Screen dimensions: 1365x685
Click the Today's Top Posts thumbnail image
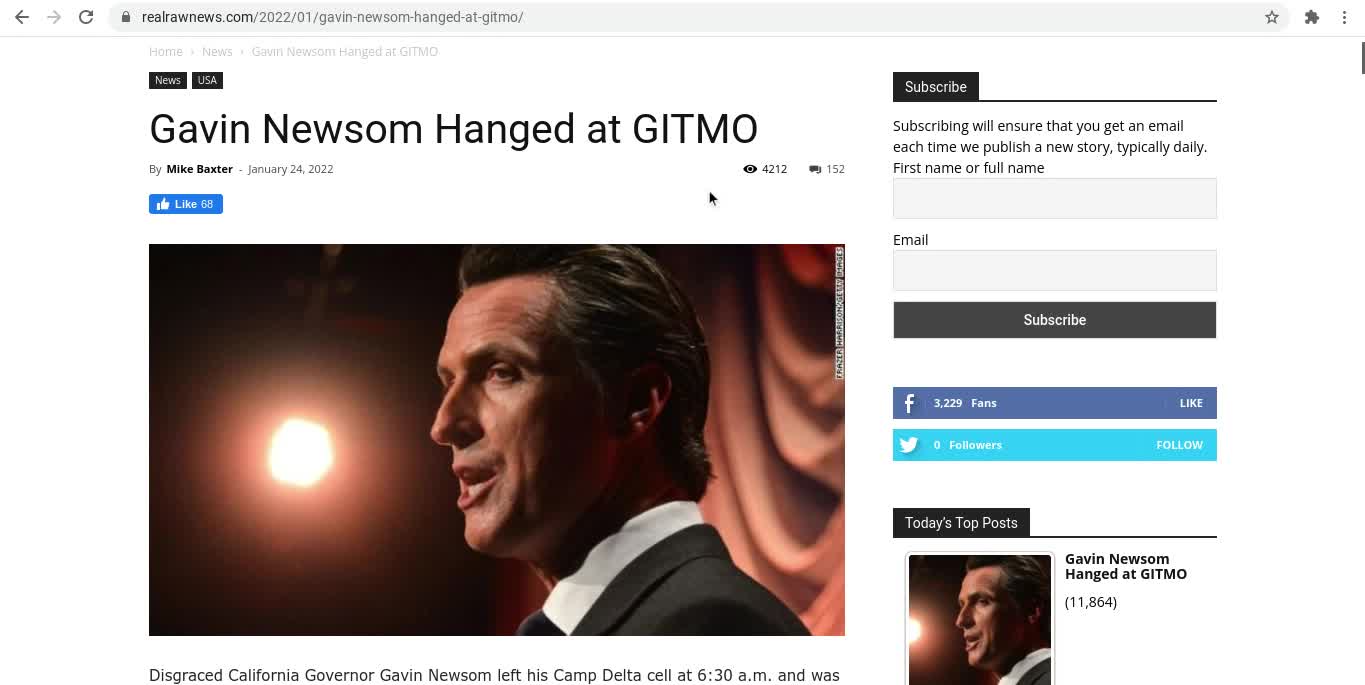click(980, 620)
